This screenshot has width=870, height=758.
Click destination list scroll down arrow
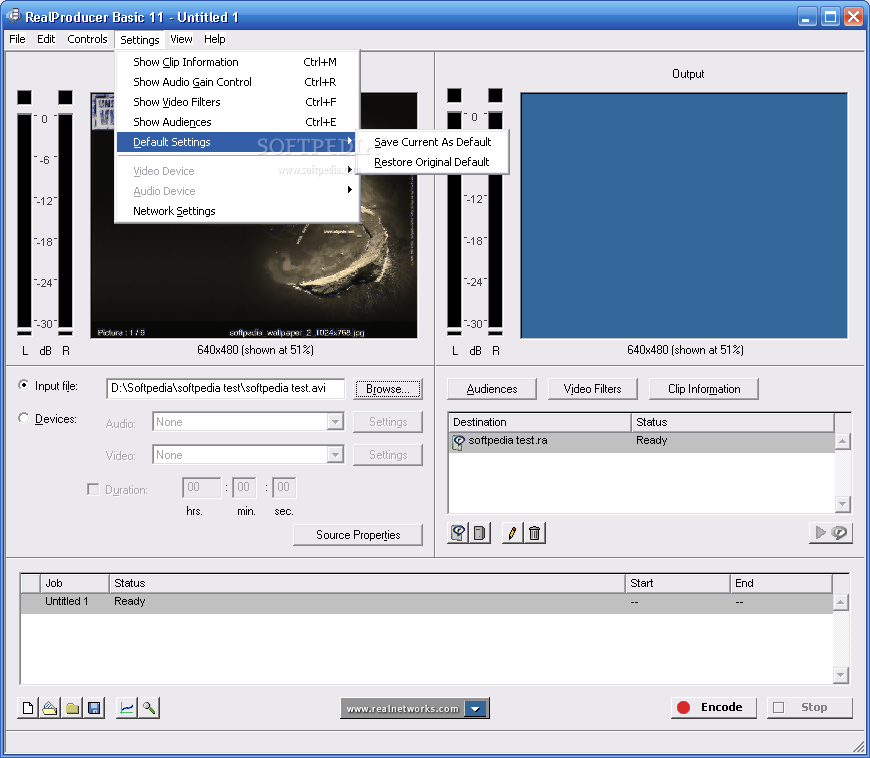click(x=842, y=504)
